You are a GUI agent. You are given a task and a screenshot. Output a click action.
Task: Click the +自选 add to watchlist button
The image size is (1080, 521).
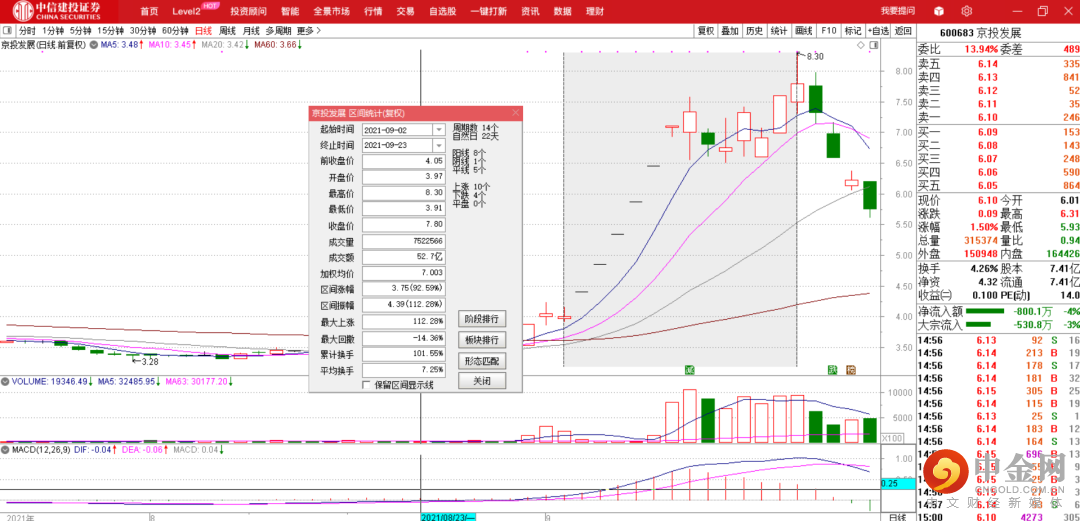(877, 31)
